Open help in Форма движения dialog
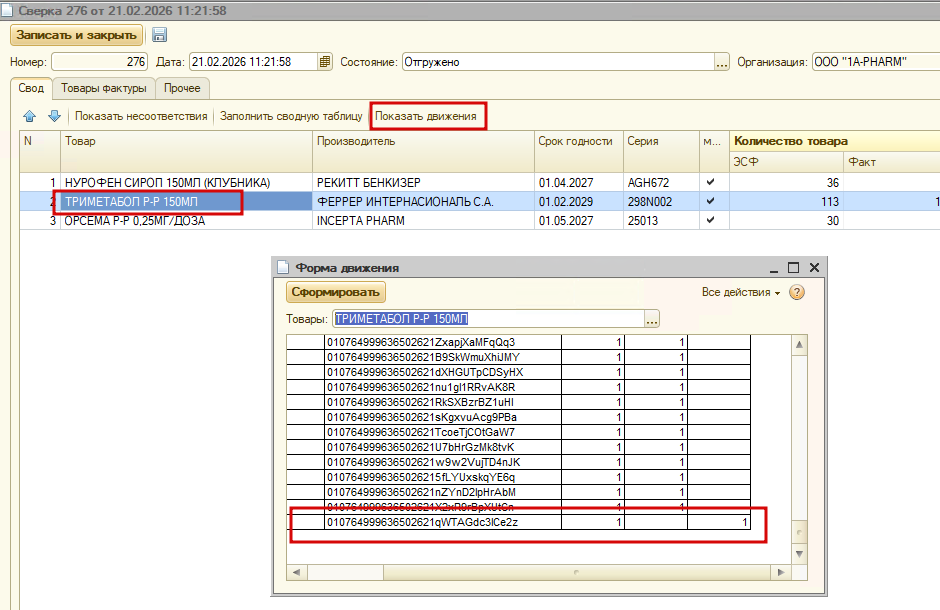 (797, 292)
